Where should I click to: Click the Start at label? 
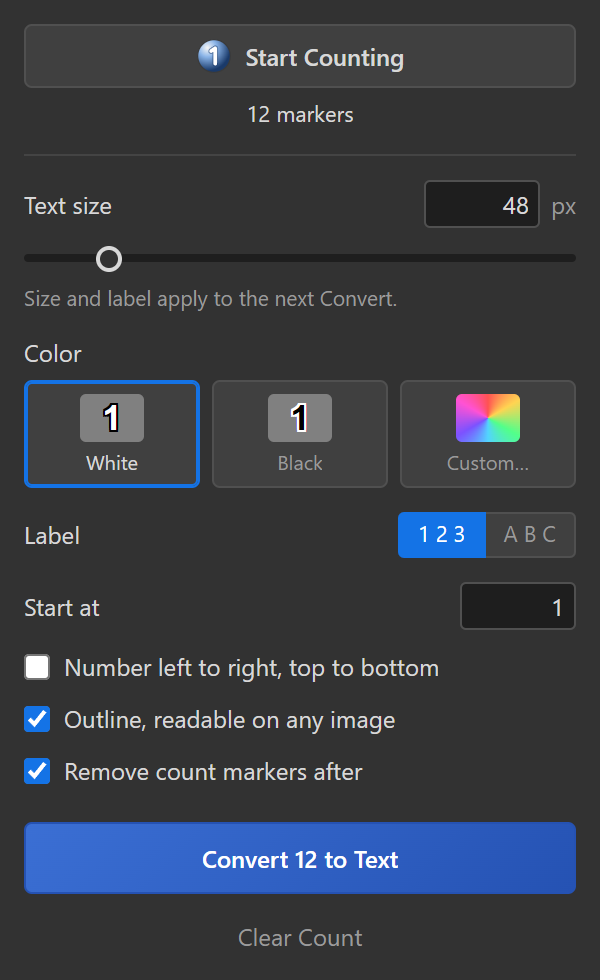coord(62,608)
